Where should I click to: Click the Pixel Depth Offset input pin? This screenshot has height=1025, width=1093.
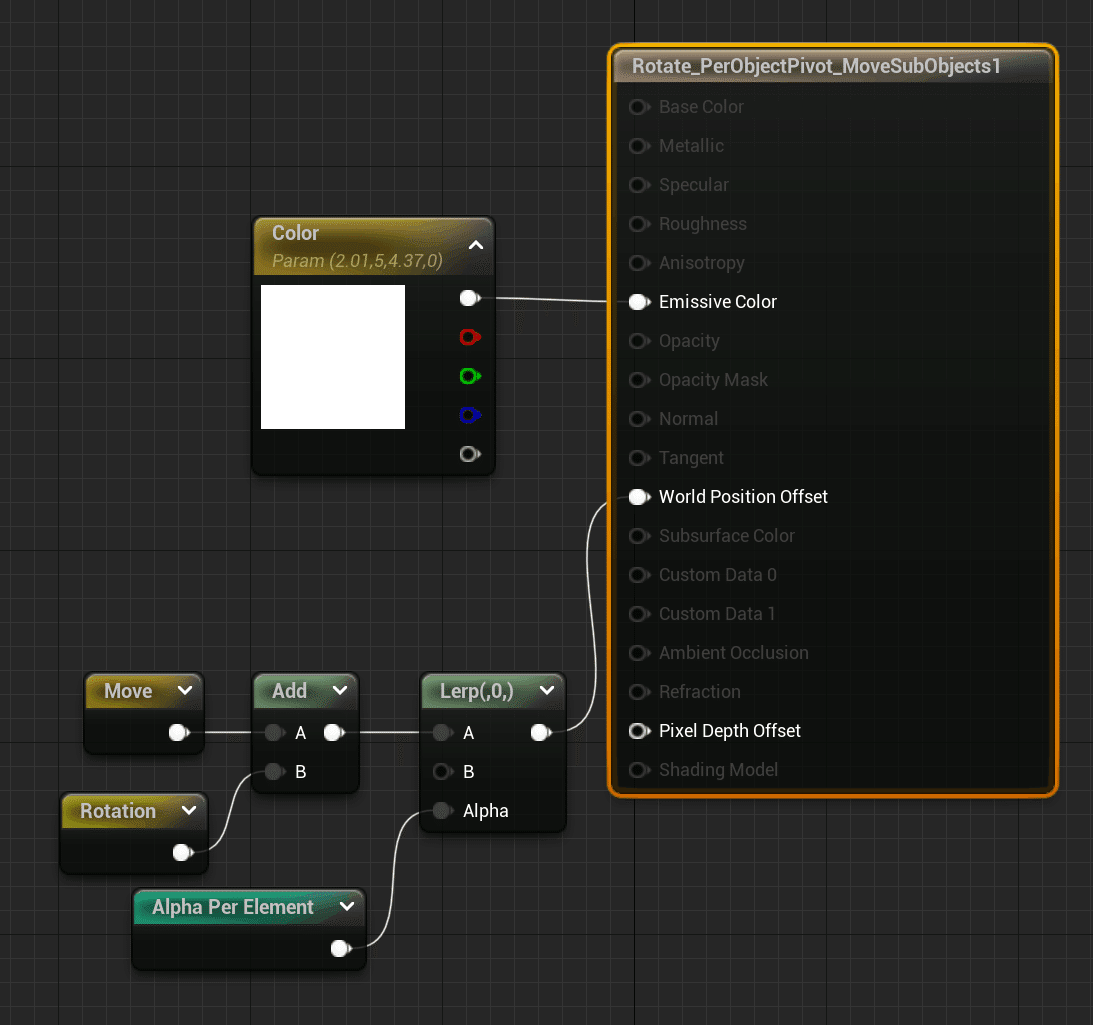pos(639,731)
